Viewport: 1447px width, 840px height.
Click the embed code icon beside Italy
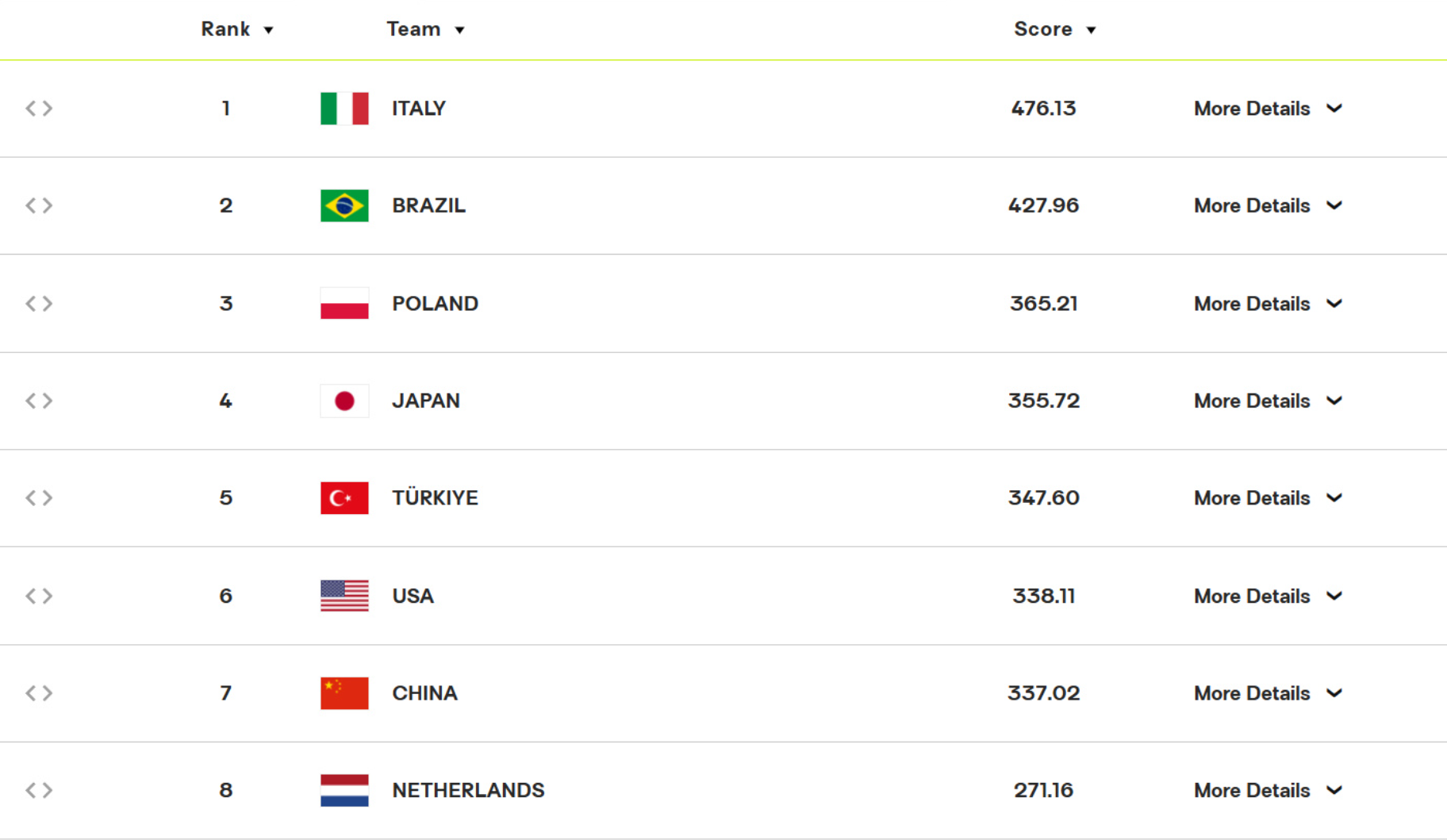point(39,109)
